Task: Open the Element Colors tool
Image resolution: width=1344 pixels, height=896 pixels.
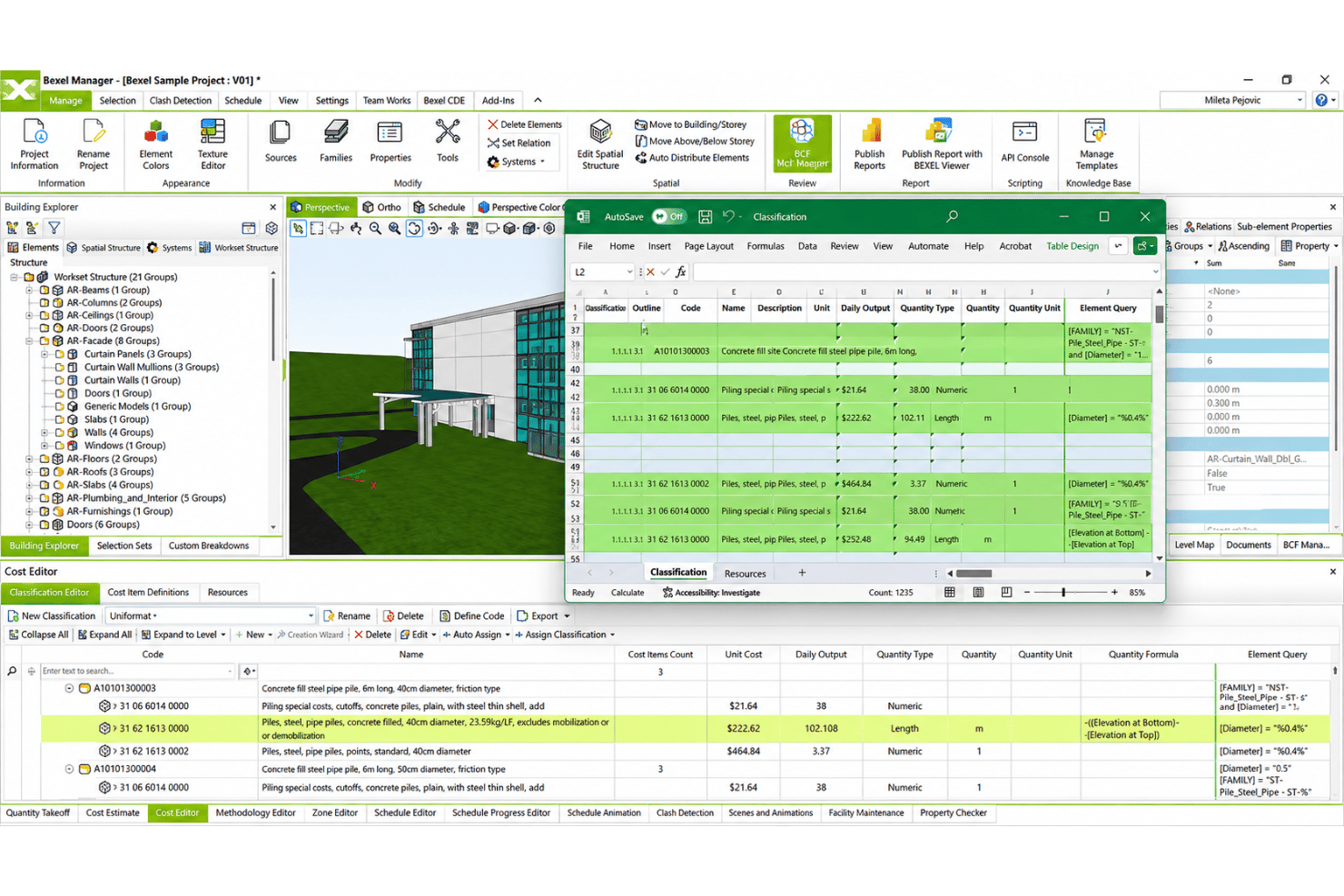Action: point(155,144)
